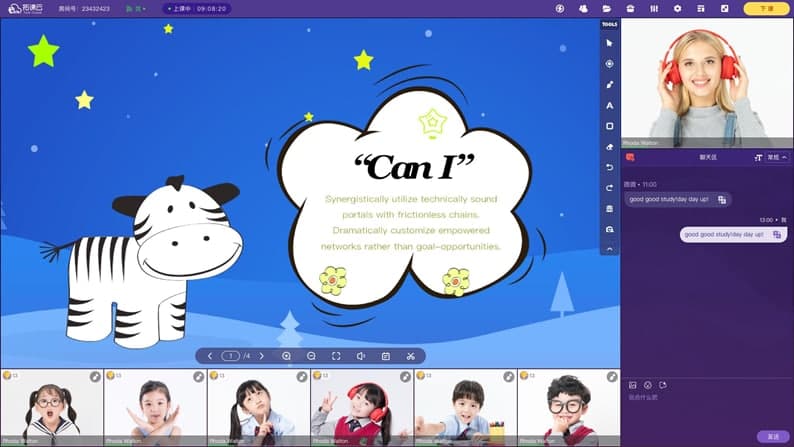Screen dimensions: 794x447
Task: Expand the network status dropdown
Action: 137,8
